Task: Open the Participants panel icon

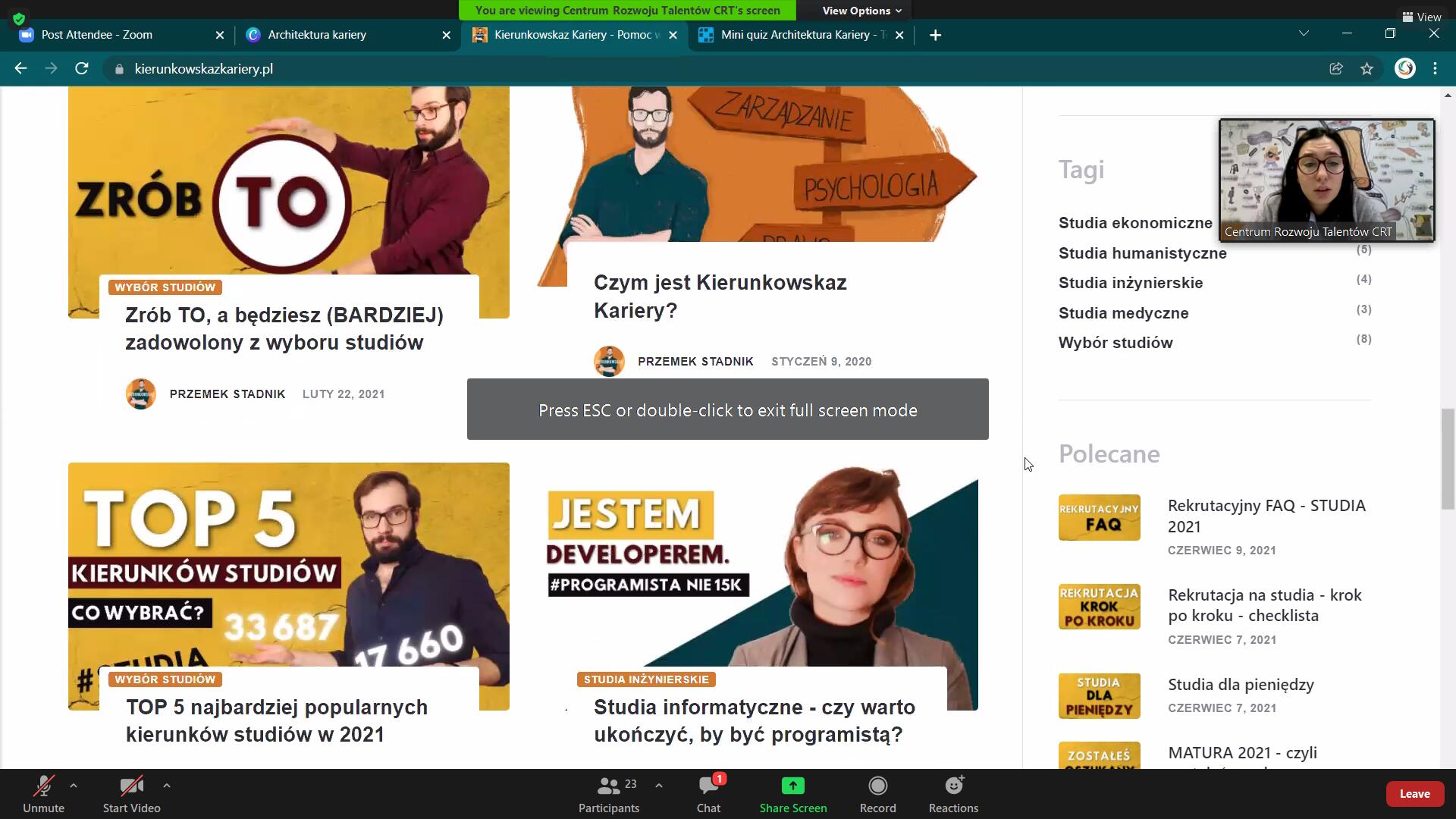Action: point(608,786)
